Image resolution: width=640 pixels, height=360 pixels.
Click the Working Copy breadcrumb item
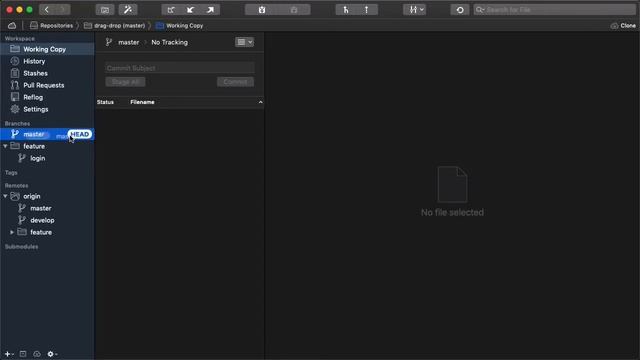click(180, 25)
